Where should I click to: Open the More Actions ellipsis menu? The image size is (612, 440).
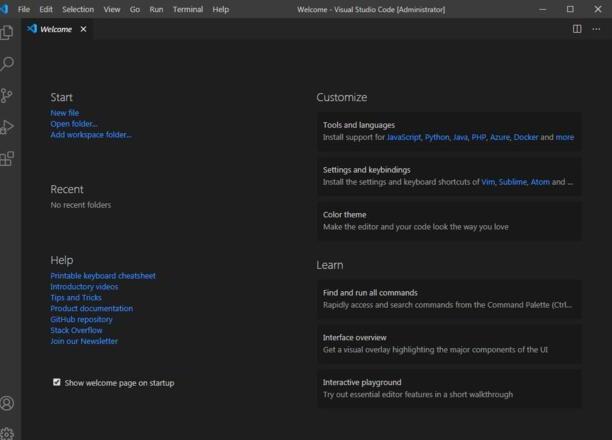(596, 29)
